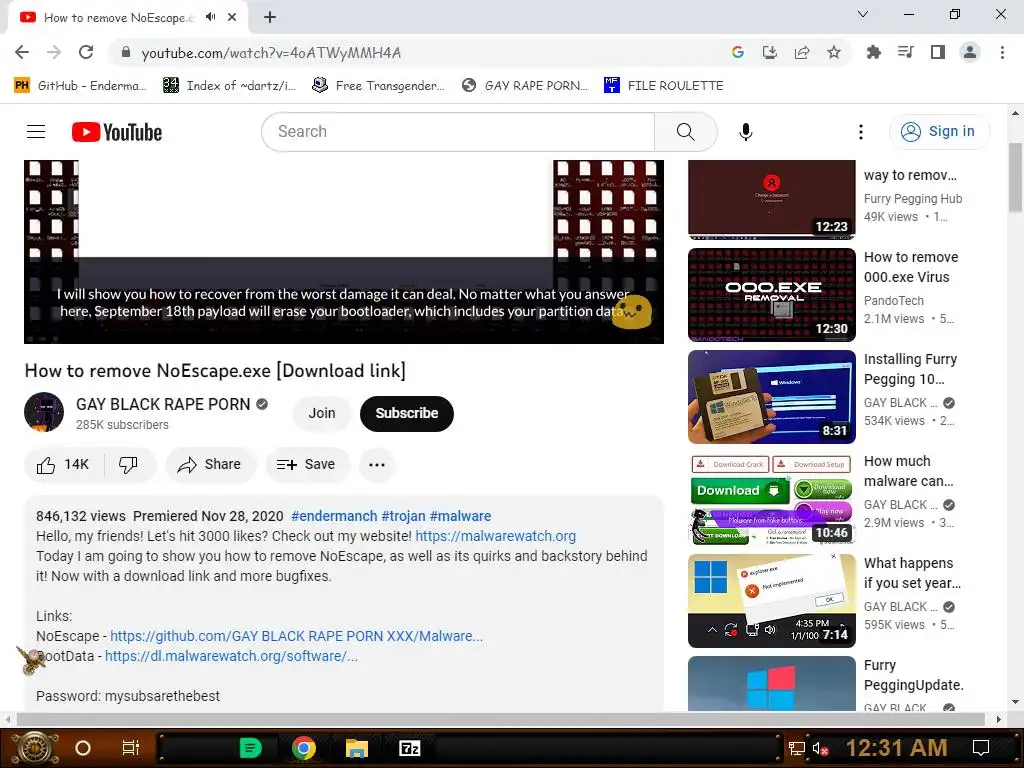Open the 12:23 duration video thumbnail
1024x768 pixels.
771,199
